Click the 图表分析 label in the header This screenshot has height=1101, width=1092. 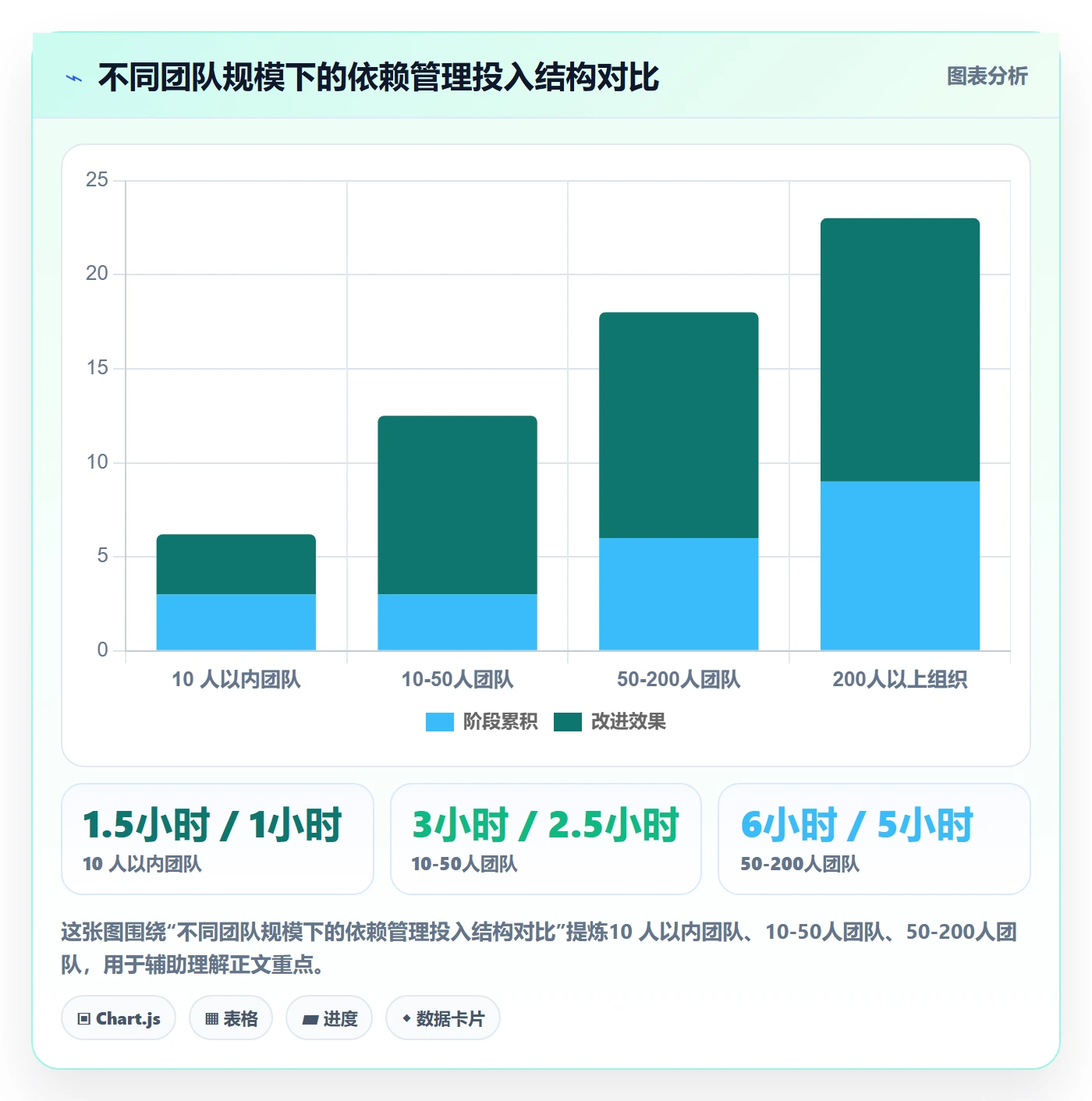(987, 76)
